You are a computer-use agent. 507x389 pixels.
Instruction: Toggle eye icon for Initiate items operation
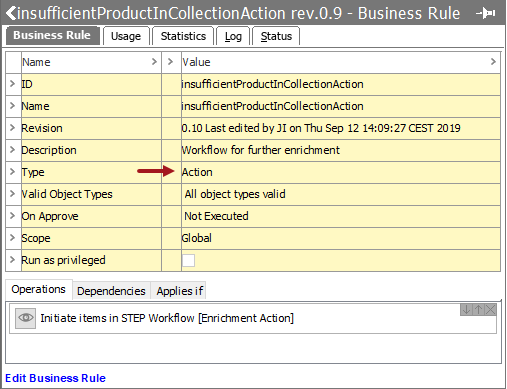click(x=25, y=318)
